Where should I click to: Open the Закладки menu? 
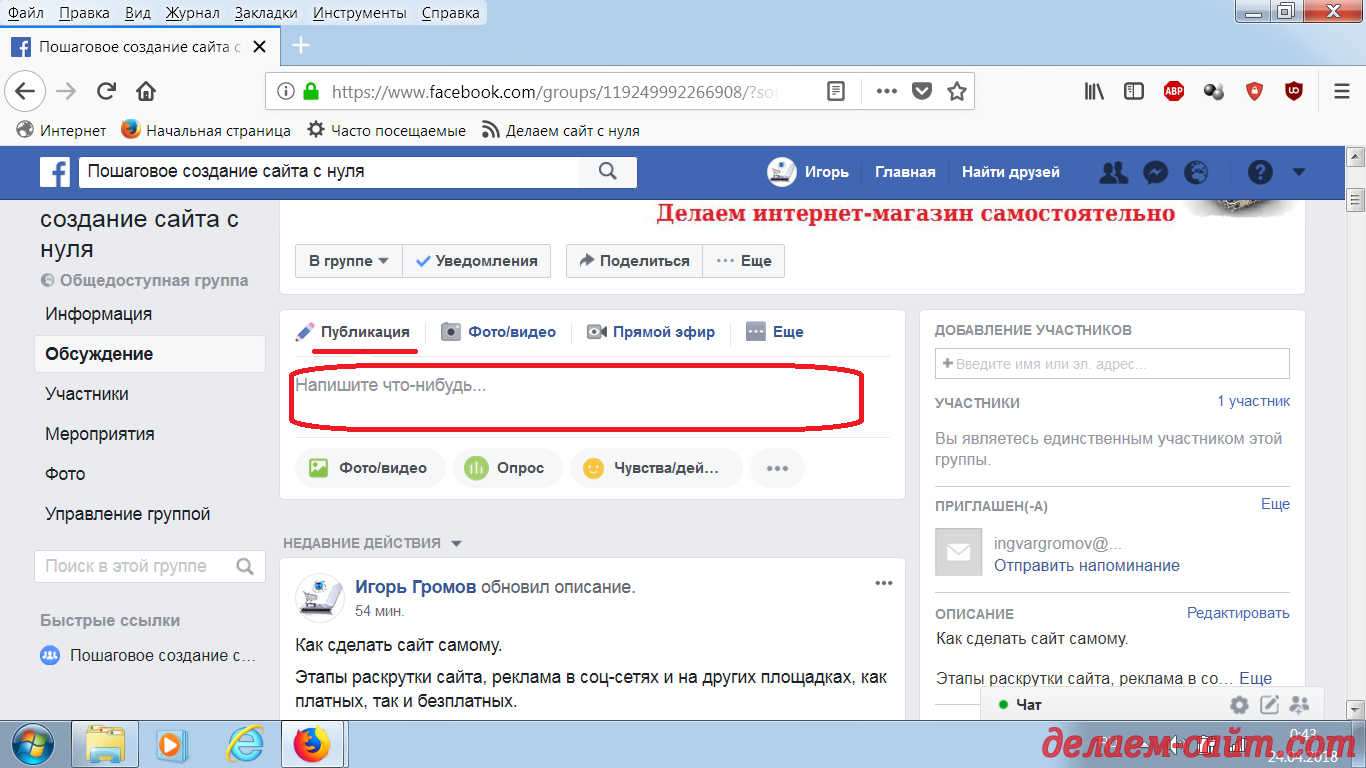(266, 13)
